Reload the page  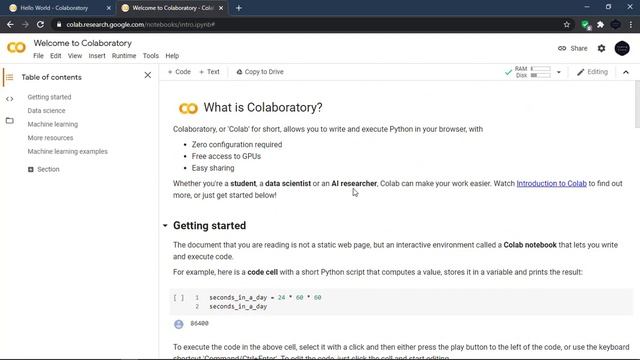(40, 24)
